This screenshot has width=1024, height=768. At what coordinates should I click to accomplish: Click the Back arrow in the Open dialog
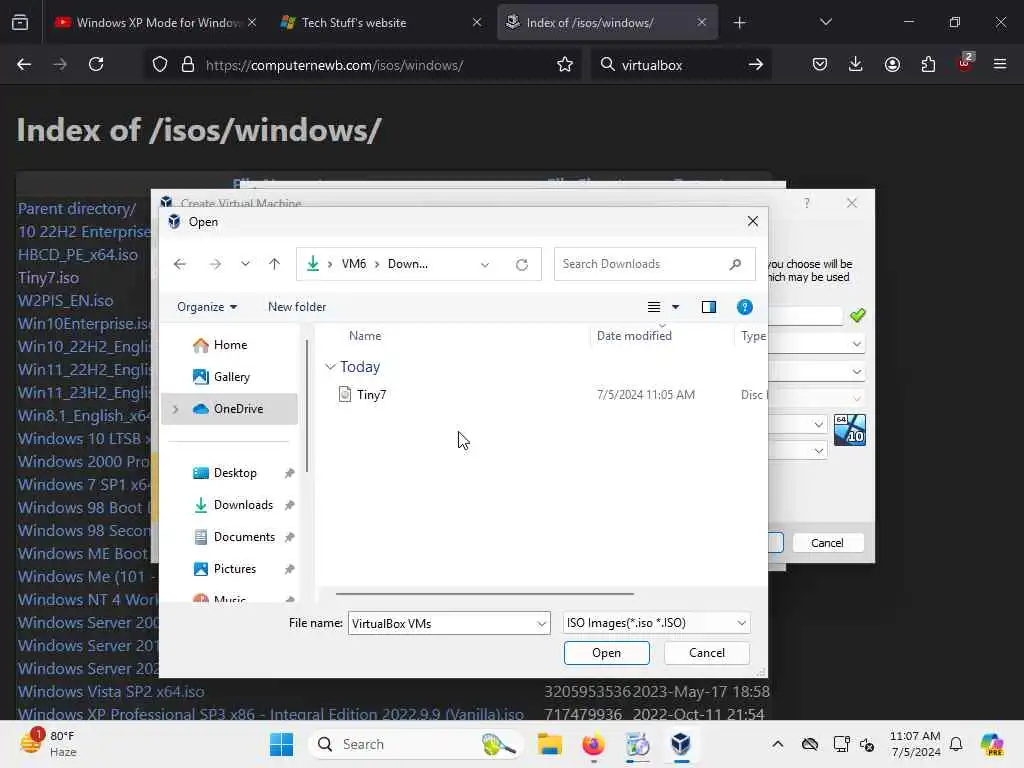180,264
